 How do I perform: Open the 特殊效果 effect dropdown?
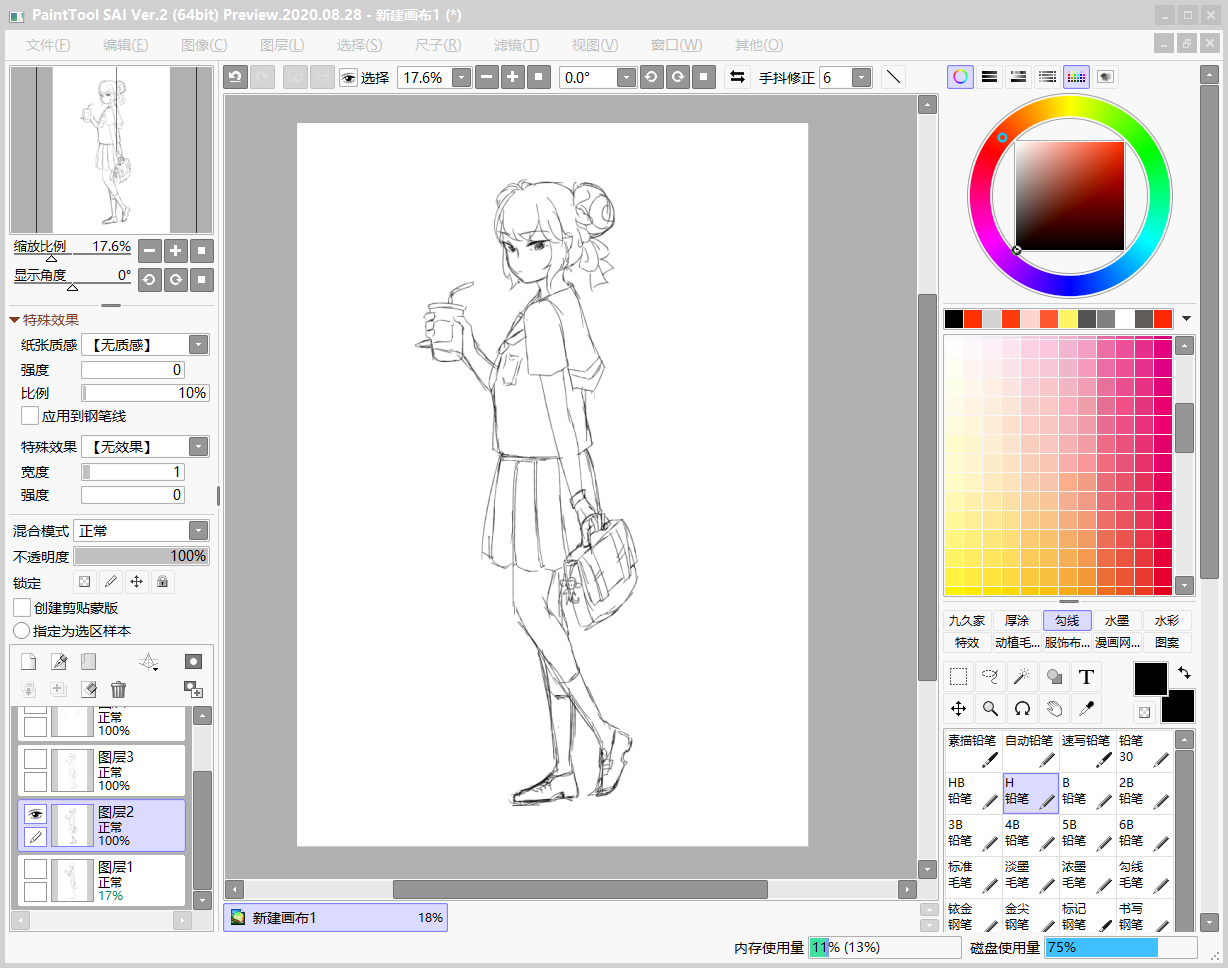(x=199, y=447)
